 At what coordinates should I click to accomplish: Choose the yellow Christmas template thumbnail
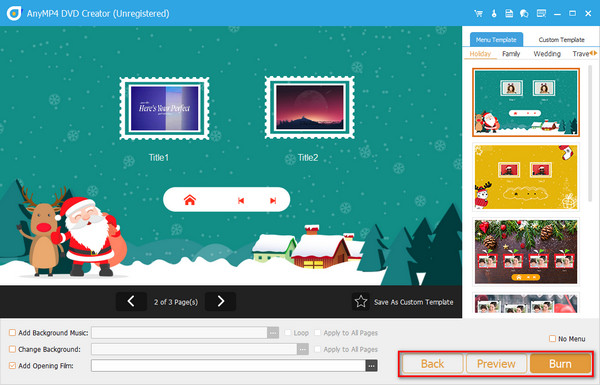point(526,177)
